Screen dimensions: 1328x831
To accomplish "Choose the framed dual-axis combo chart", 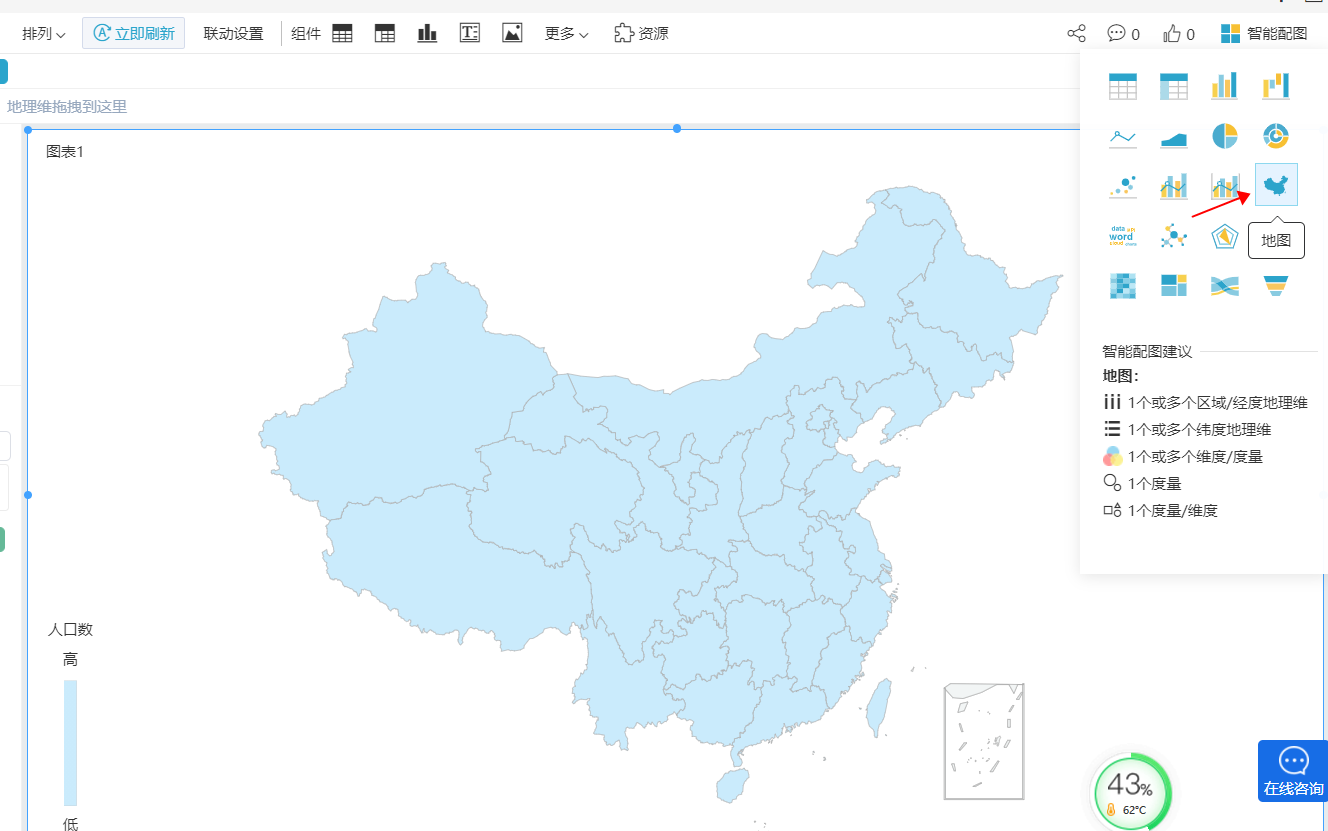I will click(x=1224, y=185).
